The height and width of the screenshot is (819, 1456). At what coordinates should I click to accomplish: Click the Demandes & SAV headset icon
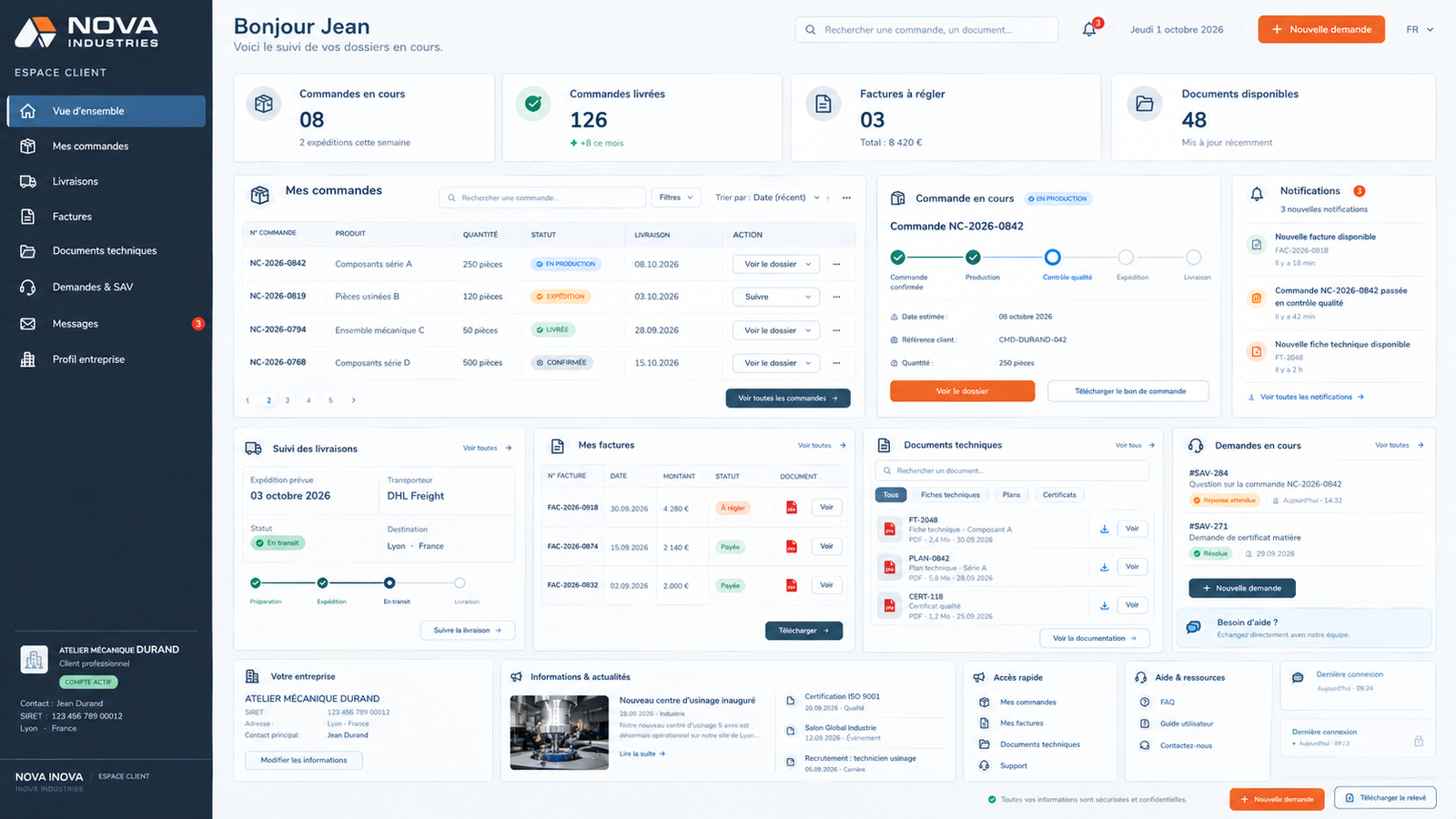[28, 287]
